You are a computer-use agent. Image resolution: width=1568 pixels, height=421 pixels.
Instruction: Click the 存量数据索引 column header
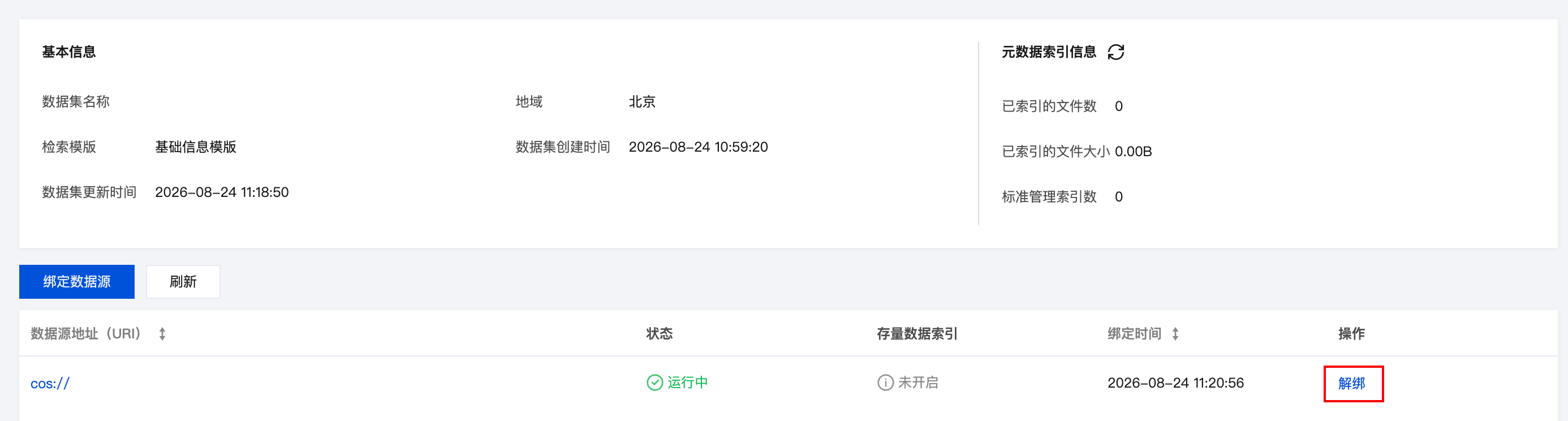point(917,334)
